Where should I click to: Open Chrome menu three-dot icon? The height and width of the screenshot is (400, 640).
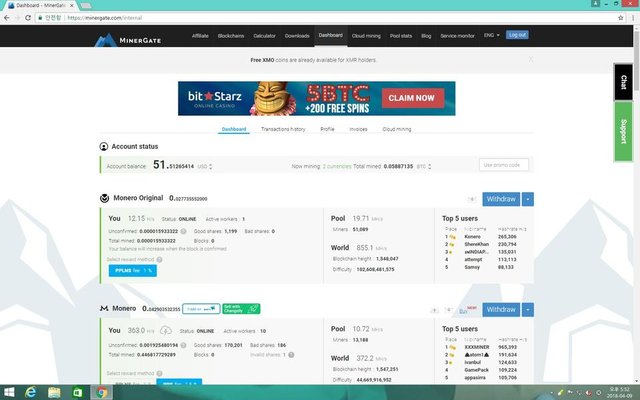(633, 18)
